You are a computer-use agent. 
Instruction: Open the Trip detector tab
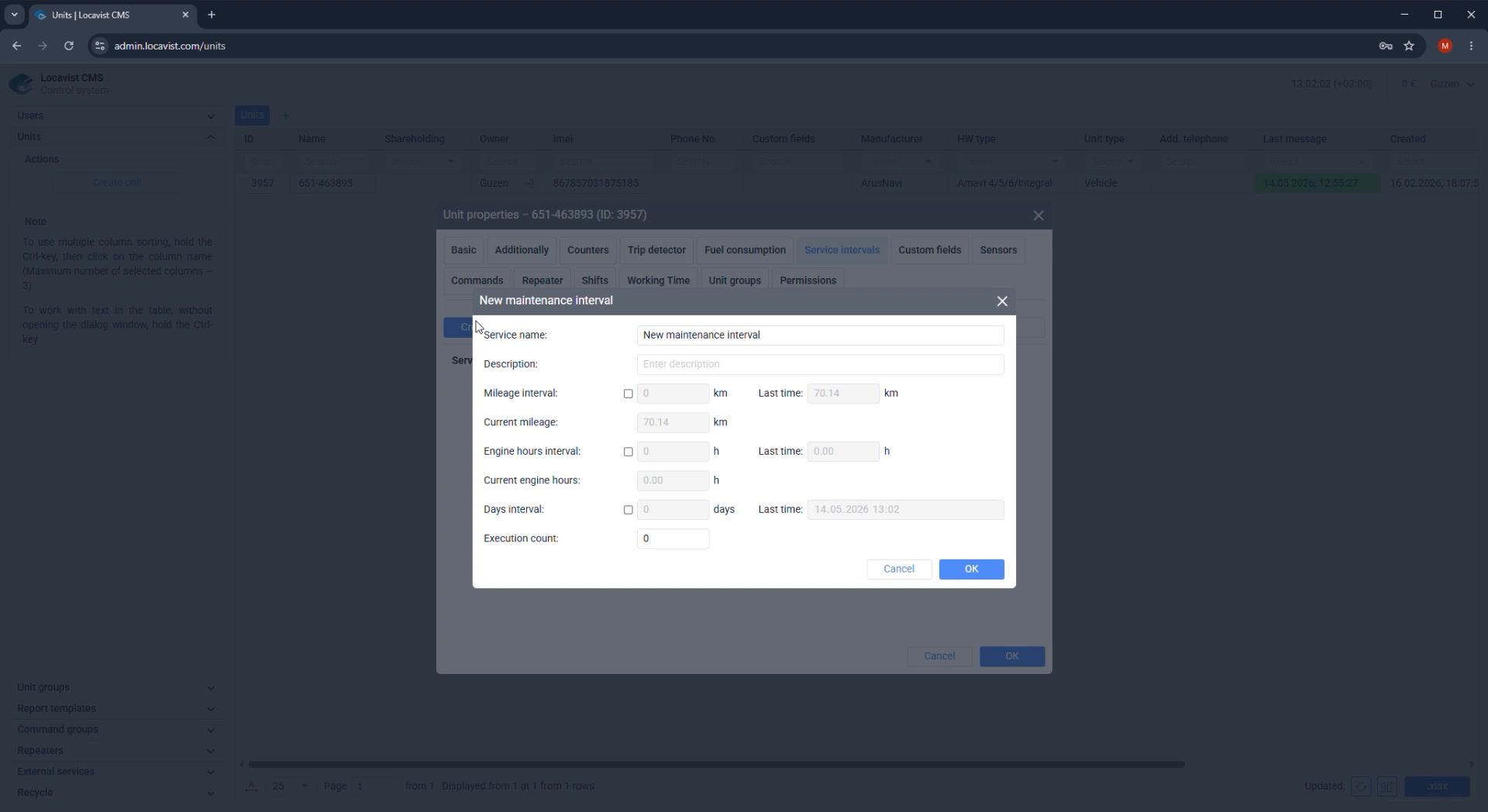(x=656, y=250)
